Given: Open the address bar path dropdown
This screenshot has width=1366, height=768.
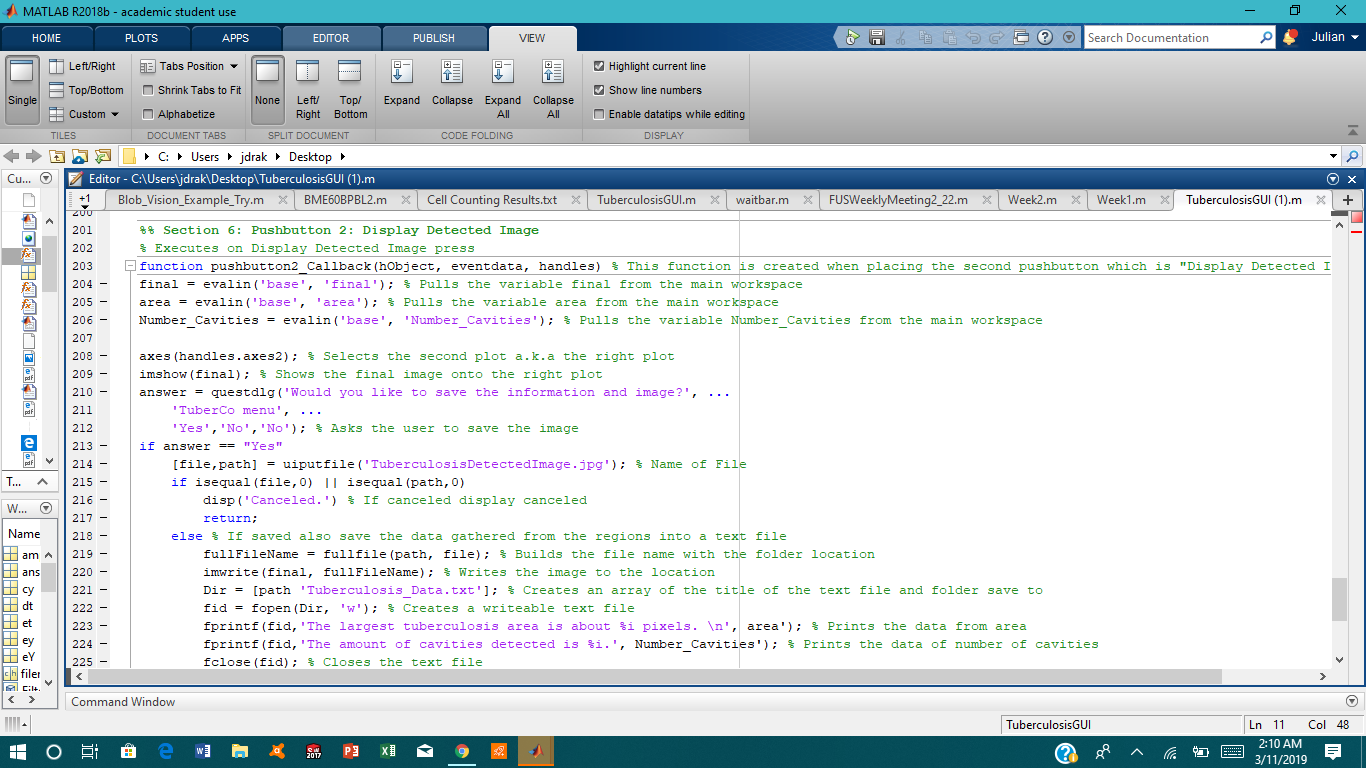Looking at the screenshot, I should [1333, 156].
